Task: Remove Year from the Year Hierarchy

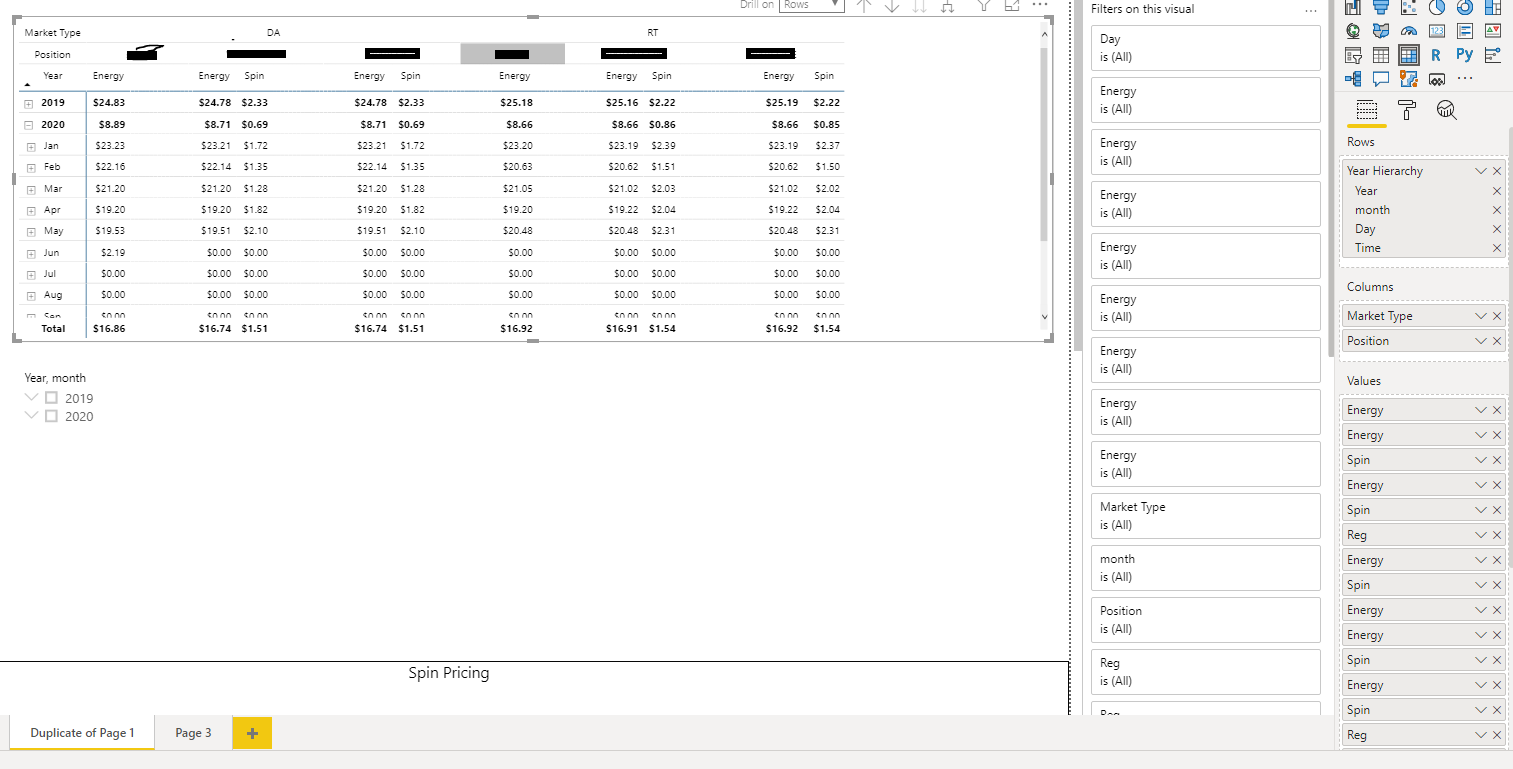Action: [x=1497, y=191]
